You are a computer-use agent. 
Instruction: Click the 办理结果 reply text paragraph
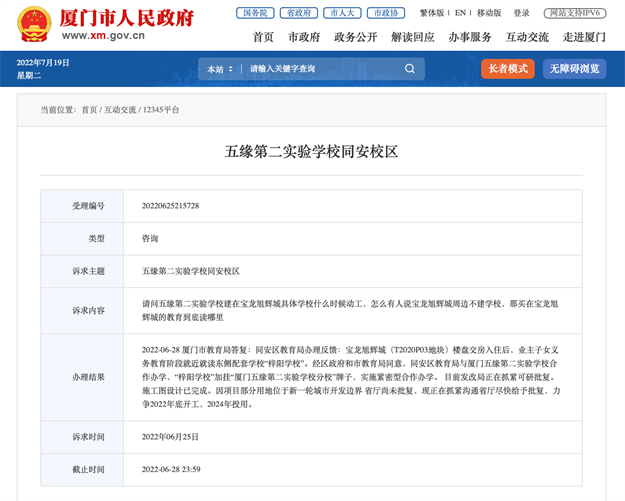click(x=351, y=377)
